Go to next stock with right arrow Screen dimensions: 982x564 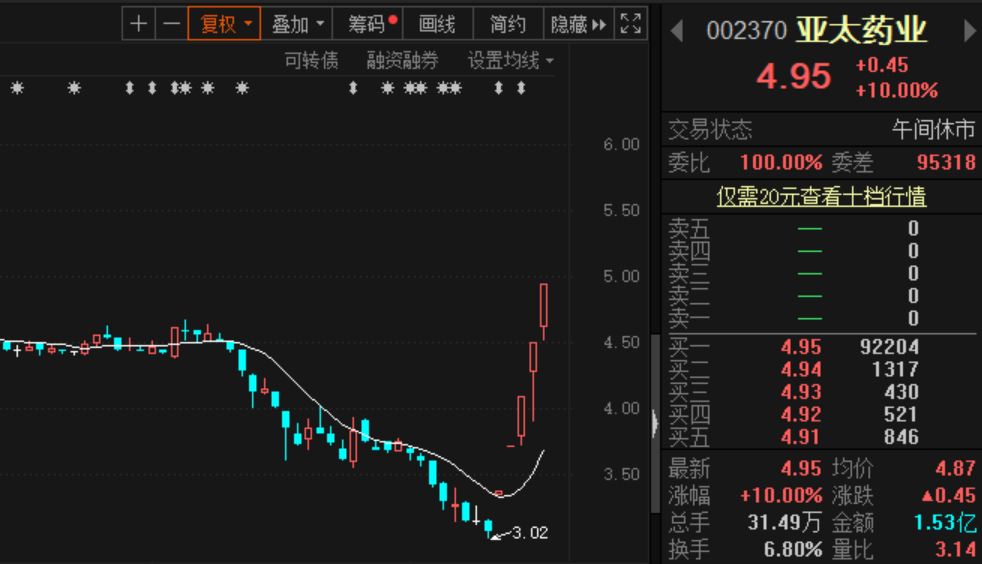click(969, 31)
